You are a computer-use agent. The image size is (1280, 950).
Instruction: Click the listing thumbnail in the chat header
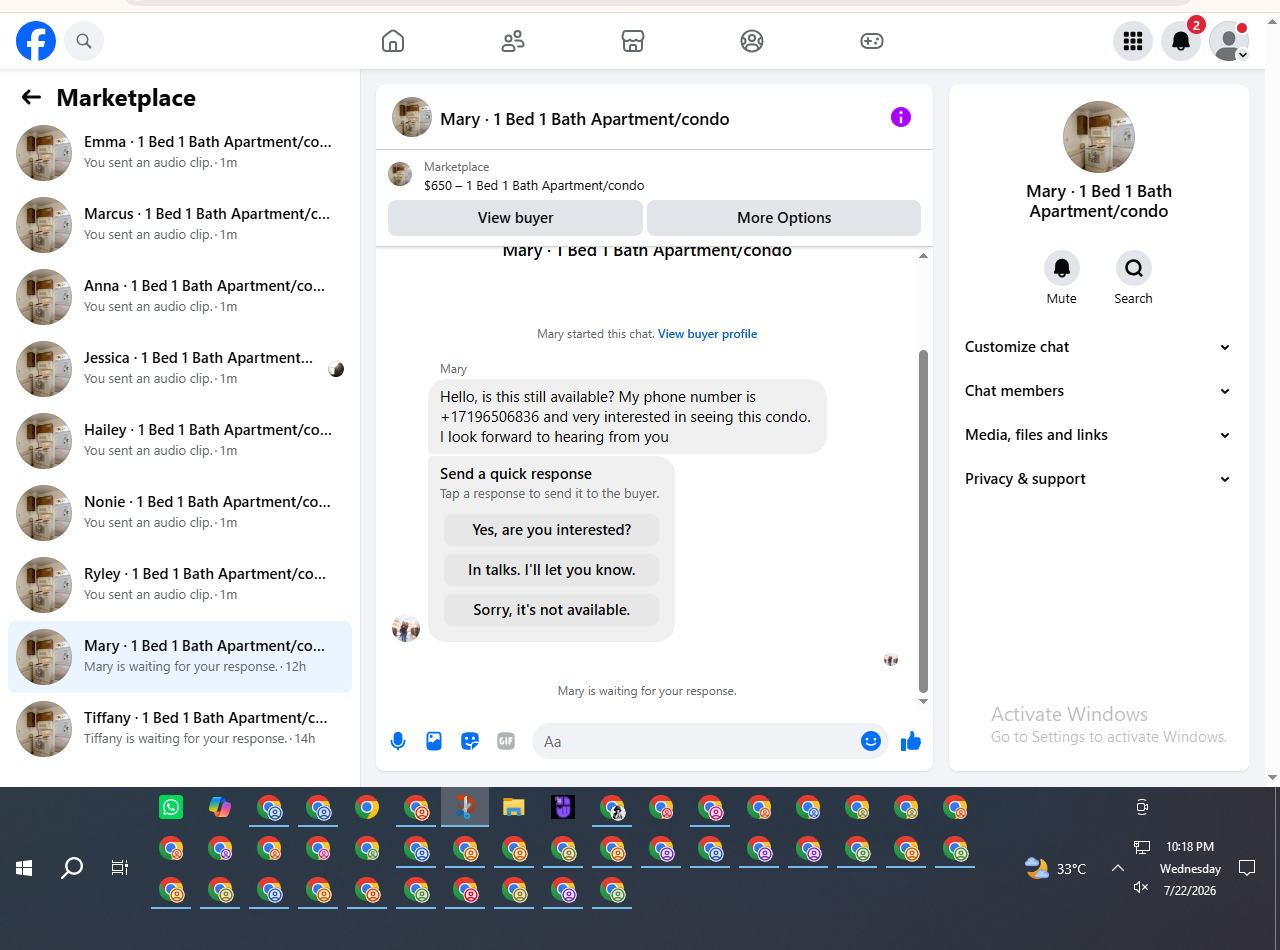click(412, 117)
